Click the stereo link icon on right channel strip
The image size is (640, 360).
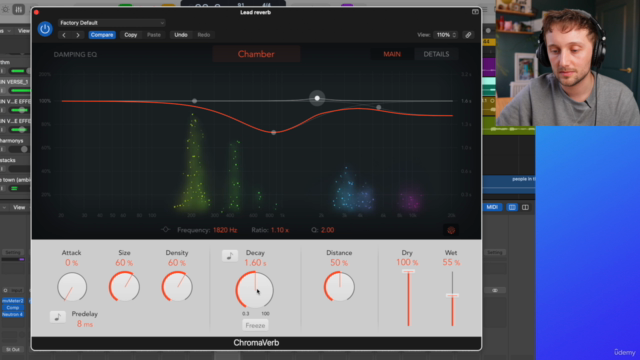(x=495, y=291)
